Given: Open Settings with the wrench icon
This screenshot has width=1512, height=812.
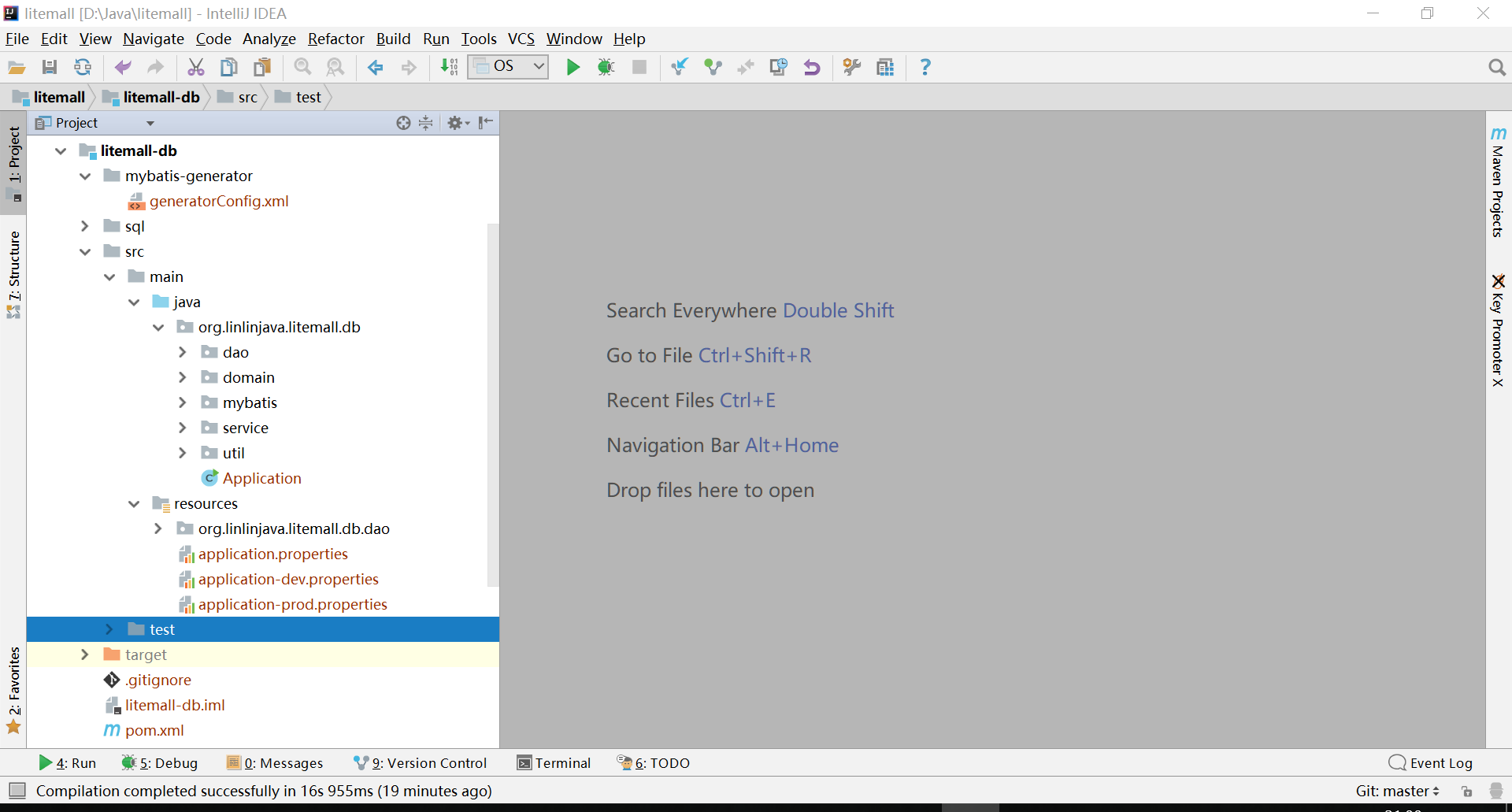Looking at the screenshot, I should click(x=852, y=68).
